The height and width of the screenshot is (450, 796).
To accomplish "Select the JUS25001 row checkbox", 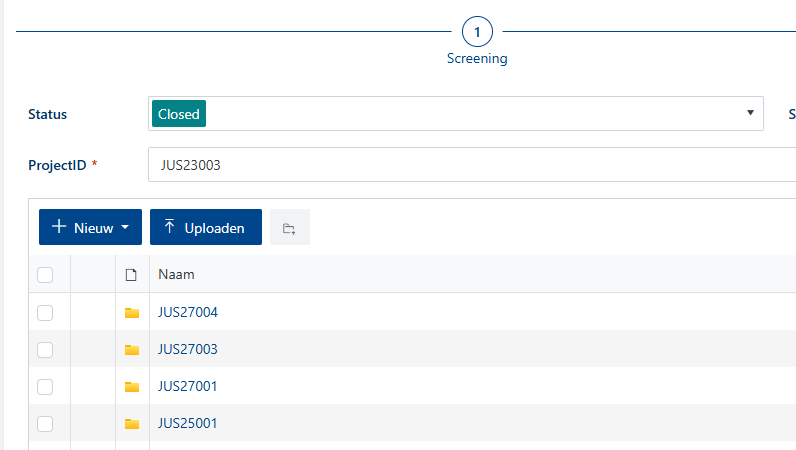I will pyautogui.click(x=45, y=424).
